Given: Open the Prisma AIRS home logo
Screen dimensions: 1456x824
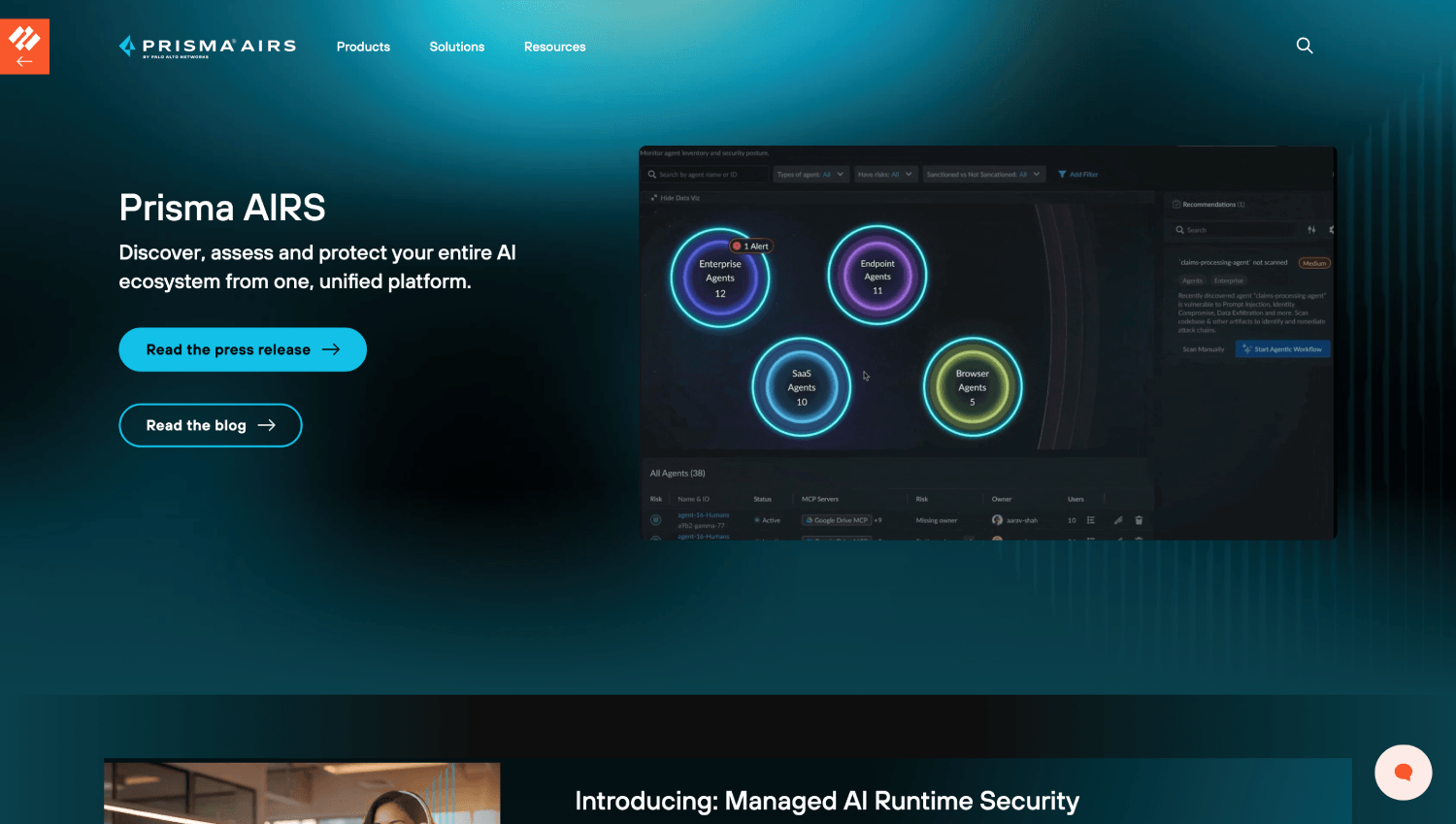Looking at the screenshot, I should click(x=208, y=47).
